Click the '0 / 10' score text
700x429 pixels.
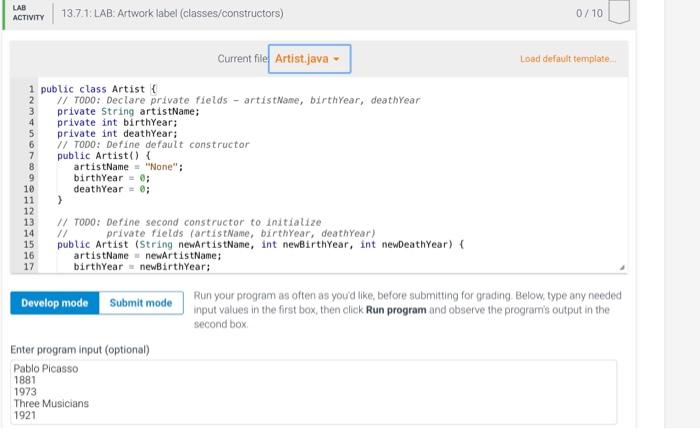[589, 13]
